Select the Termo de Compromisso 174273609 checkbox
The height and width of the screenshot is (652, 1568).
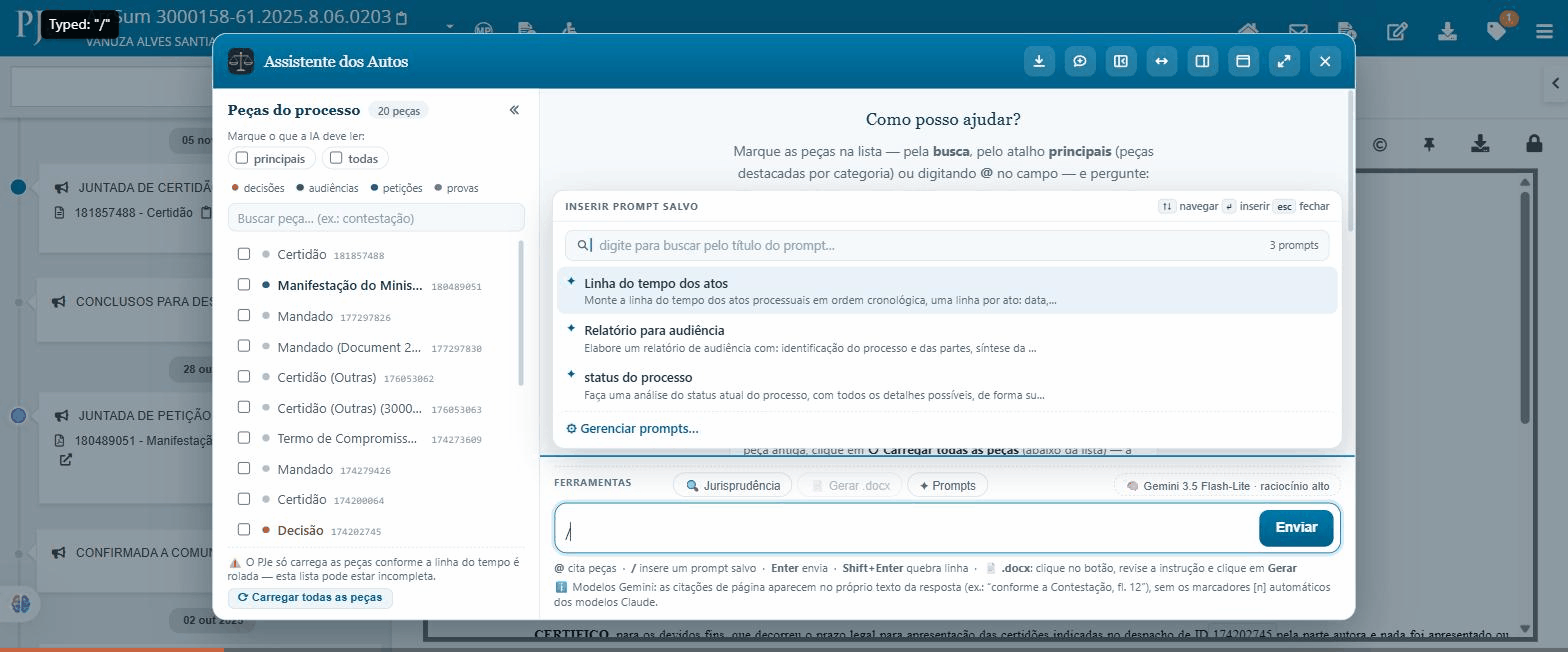click(243, 438)
